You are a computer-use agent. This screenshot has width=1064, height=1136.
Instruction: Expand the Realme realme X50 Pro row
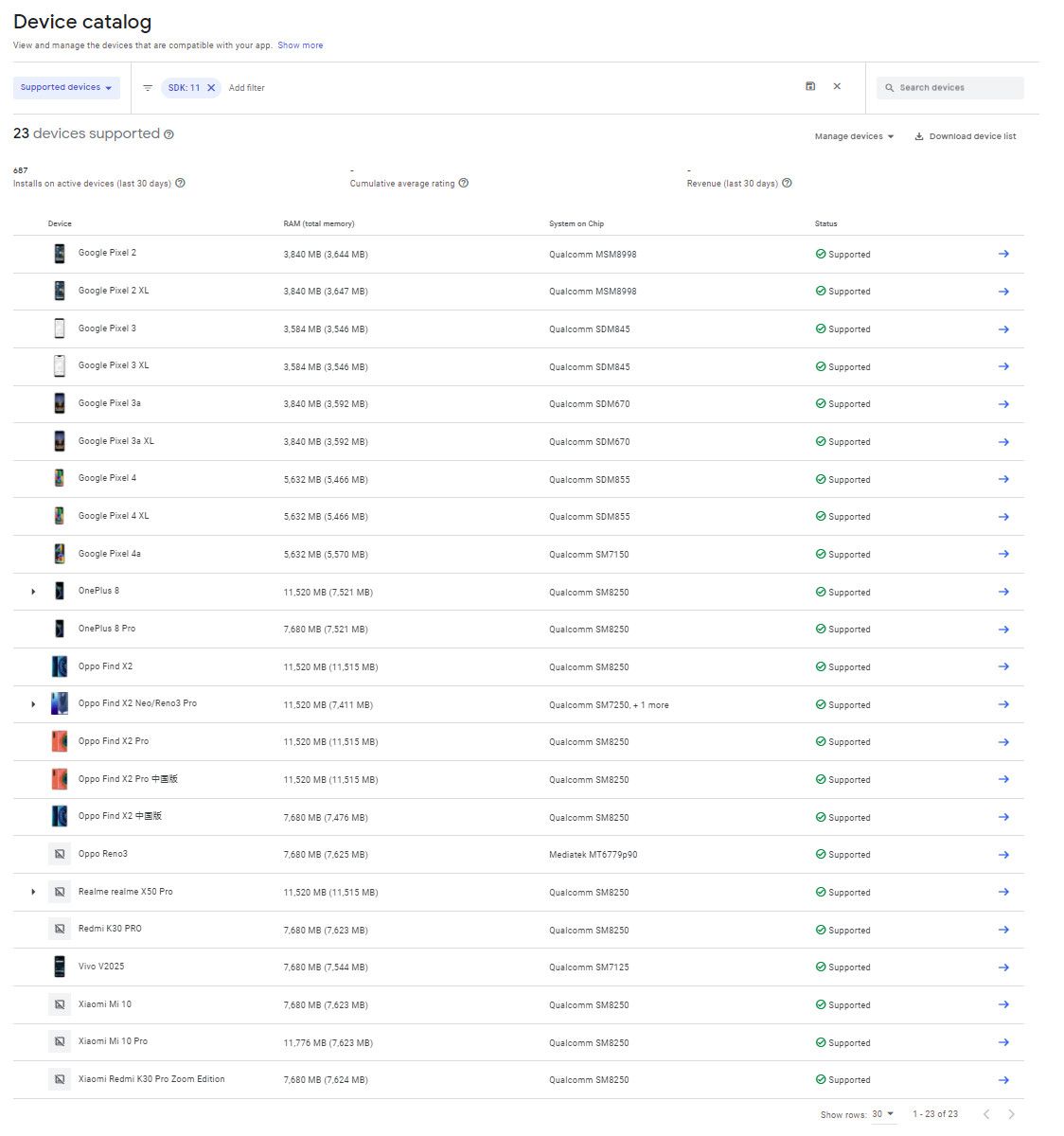(x=33, y=892)
